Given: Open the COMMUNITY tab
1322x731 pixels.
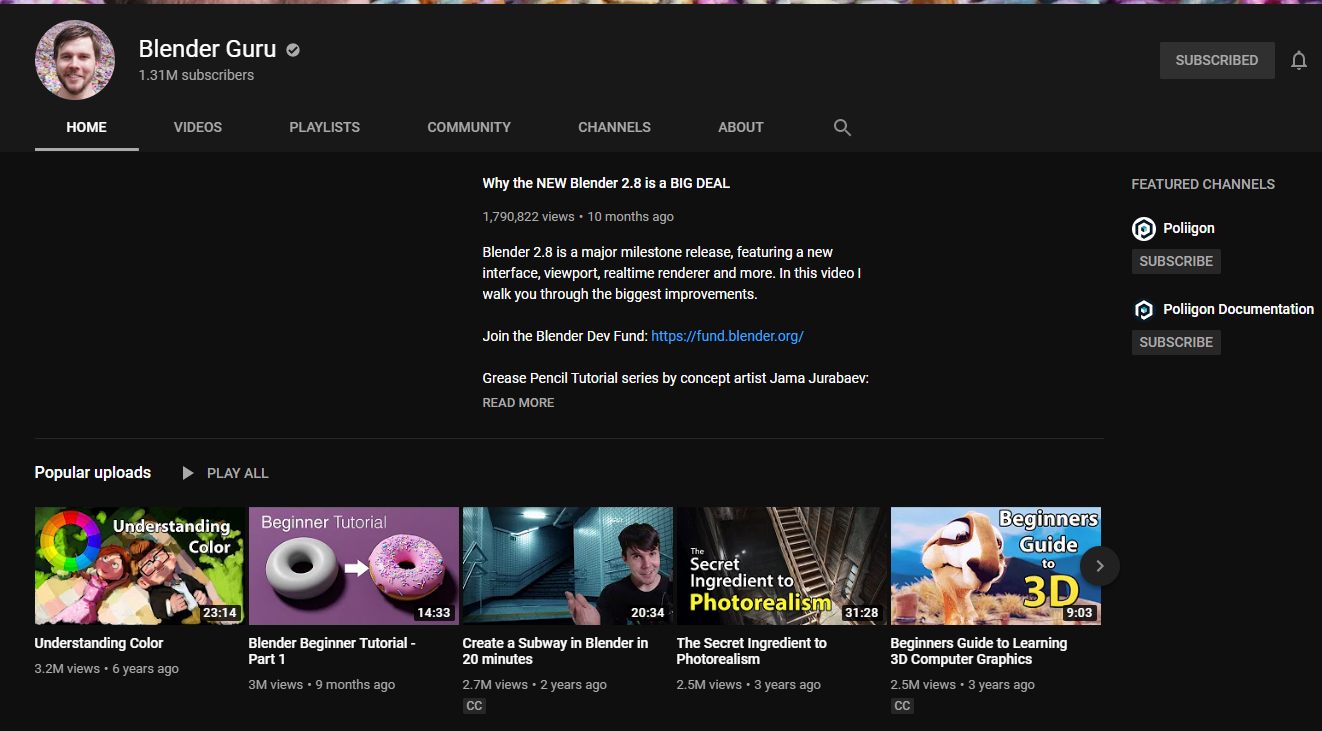Looking at the screenshot, I should [x=469, y=127].
